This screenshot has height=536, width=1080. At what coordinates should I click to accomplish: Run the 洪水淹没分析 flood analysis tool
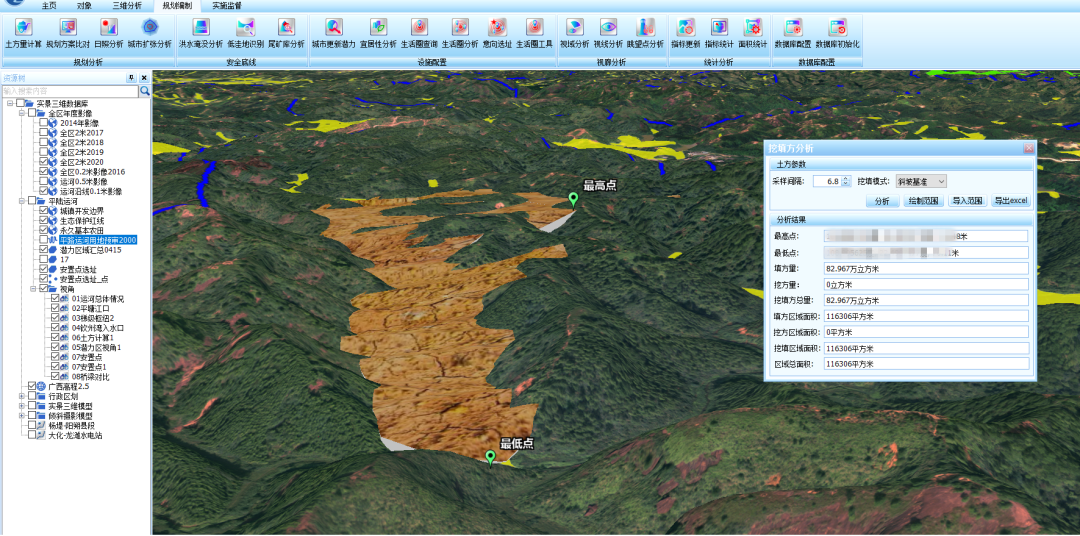pyautogui.click(x=200, y=33)
